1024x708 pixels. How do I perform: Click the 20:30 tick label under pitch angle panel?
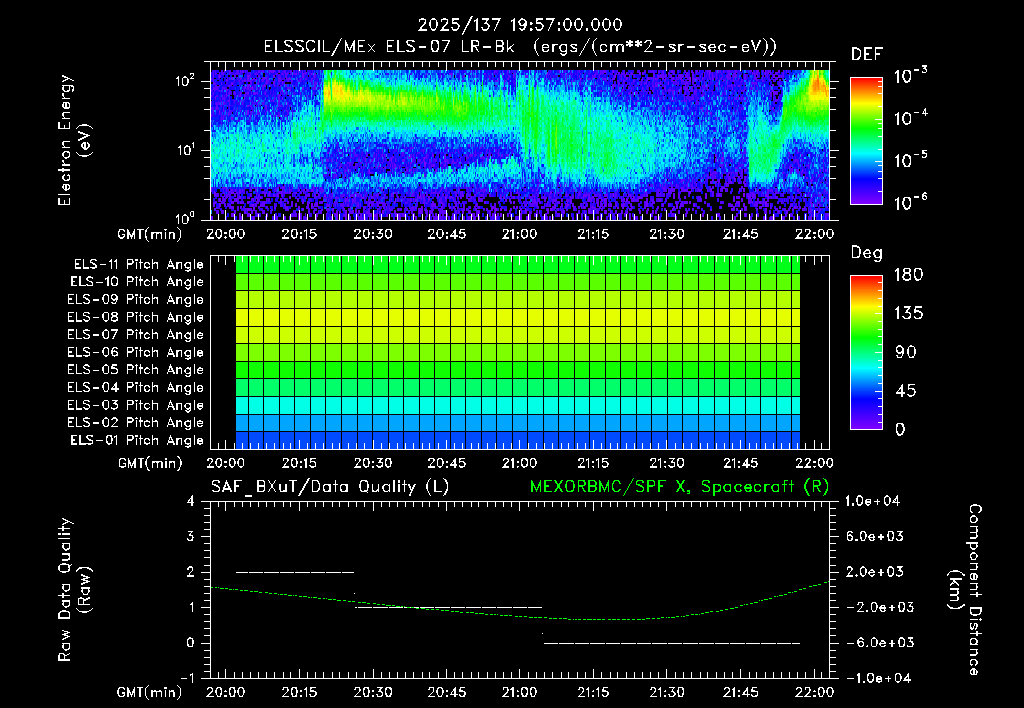(373, 463)
